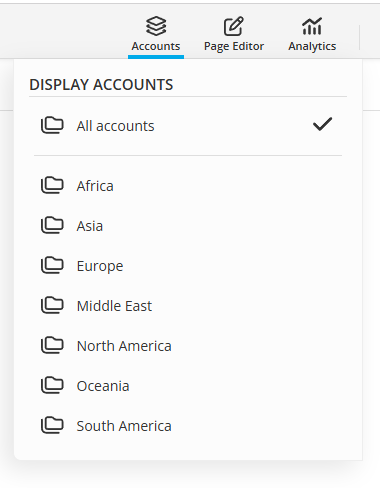This screenshot has height=488, width=380.
Task: Click the Accounts layers icon
Action: pos(156,26)
